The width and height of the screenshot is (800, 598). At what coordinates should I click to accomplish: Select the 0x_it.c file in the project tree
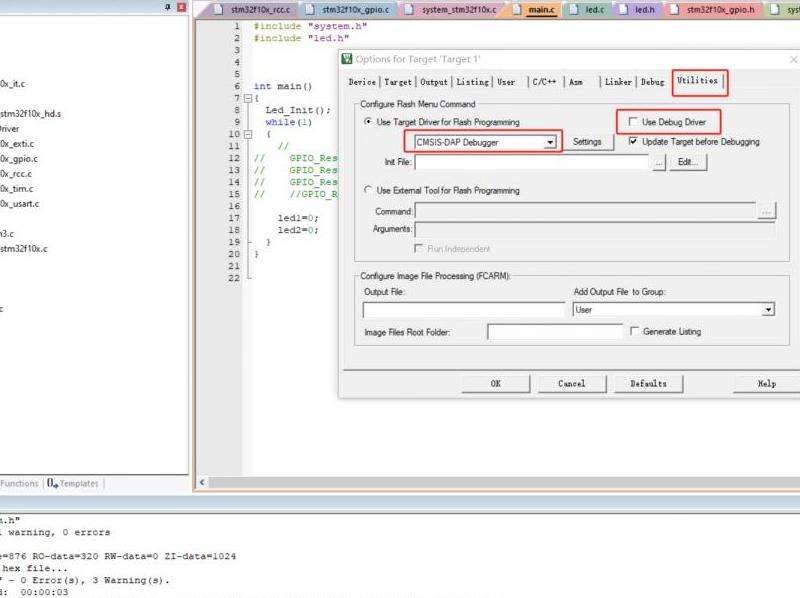coord(13,84)
